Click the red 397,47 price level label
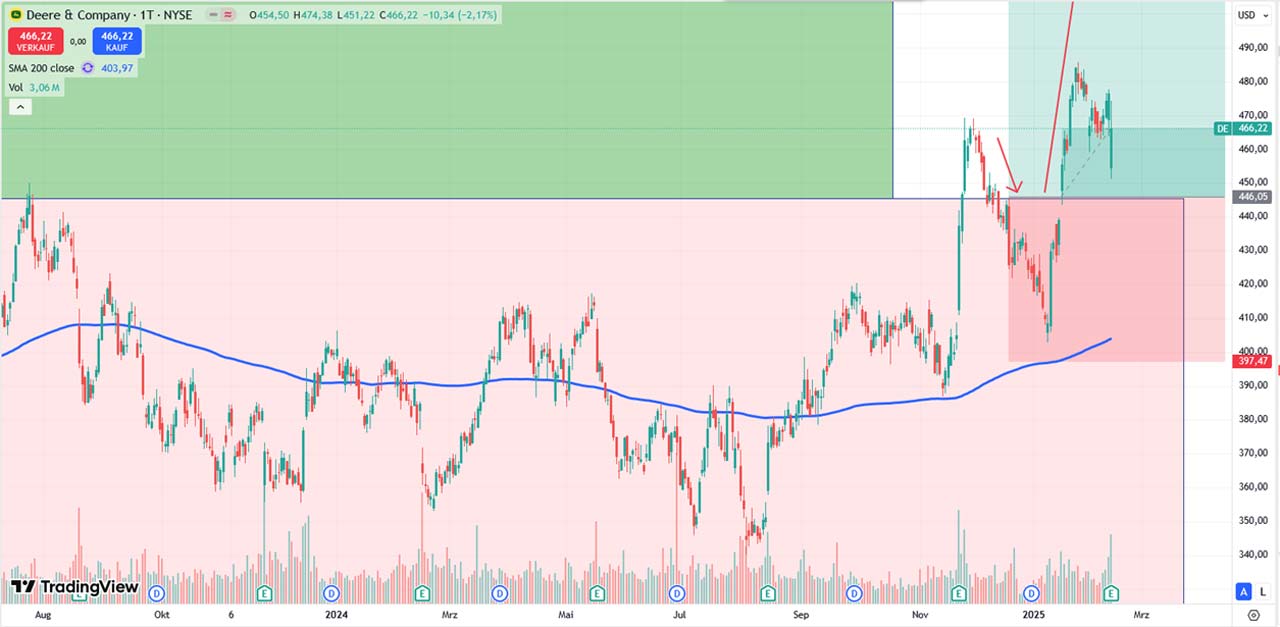 tap(1253, 361)
